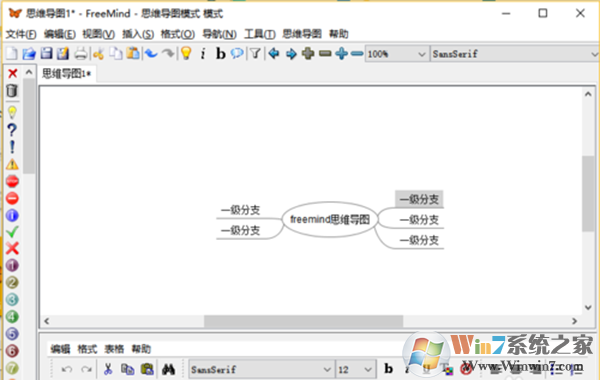
Task: Add the red stop sign icon
Action: tap(12, 181)
